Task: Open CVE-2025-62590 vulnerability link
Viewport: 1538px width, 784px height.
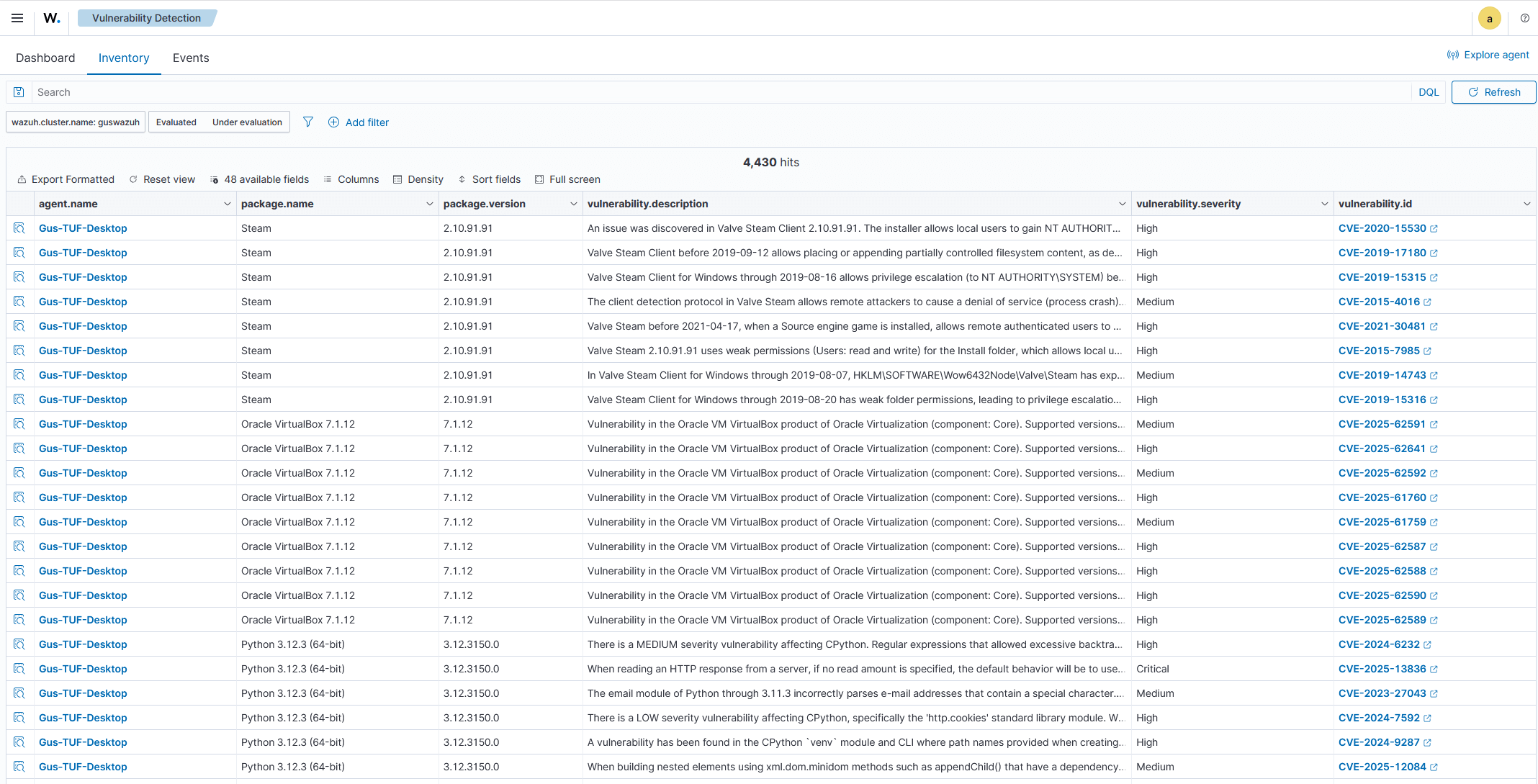Action: [x=1382, y=595]
